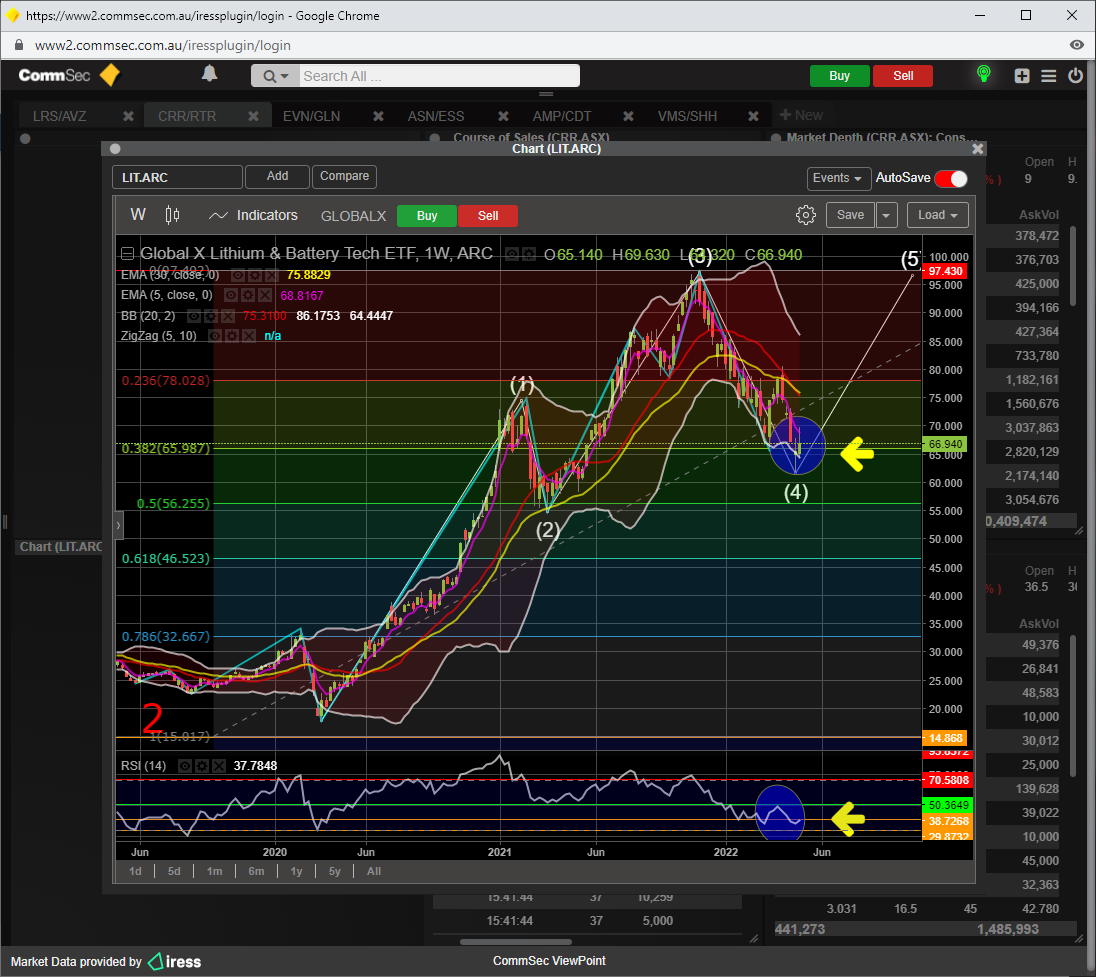The width and height of the screenshot is (1096, 977).
Task: Open the W interval selector
Action: (x=138, y=215)
